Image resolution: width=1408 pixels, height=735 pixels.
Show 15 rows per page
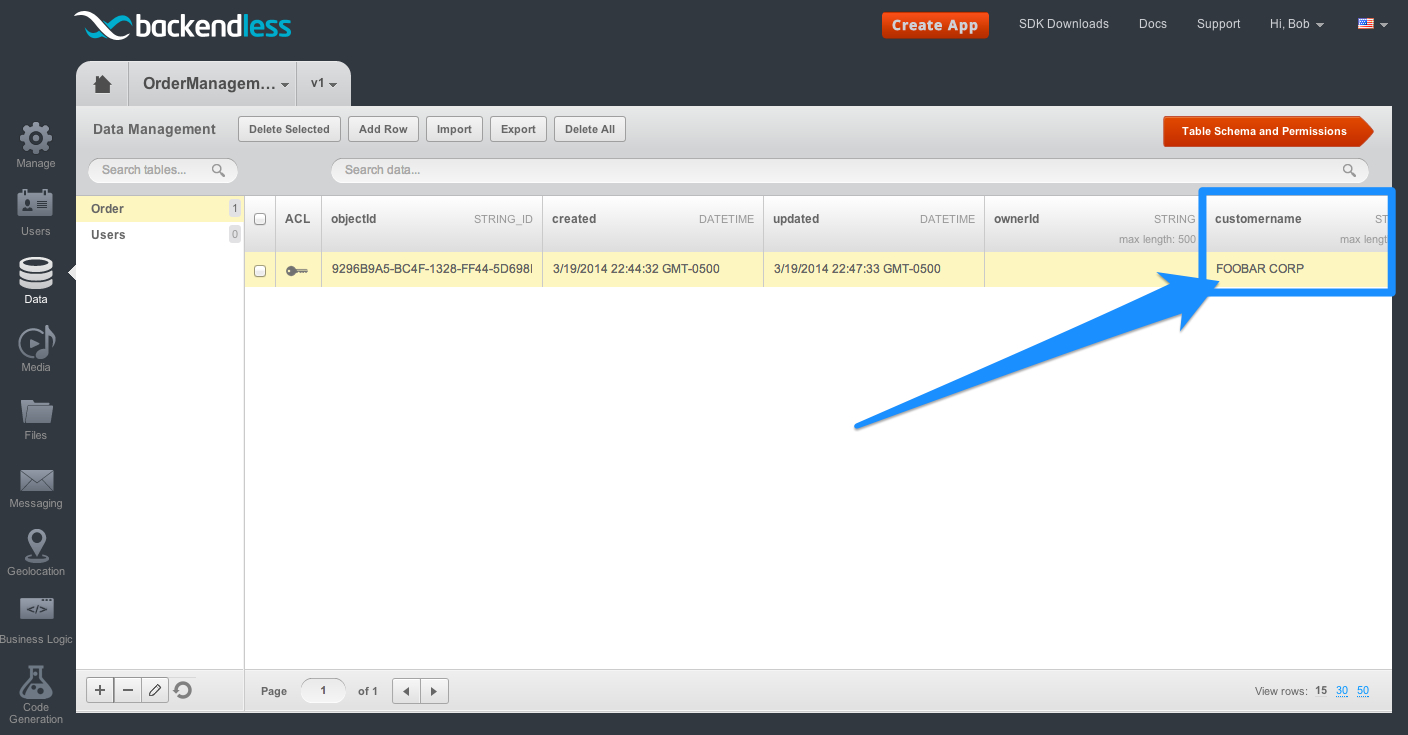[1321, 691]
